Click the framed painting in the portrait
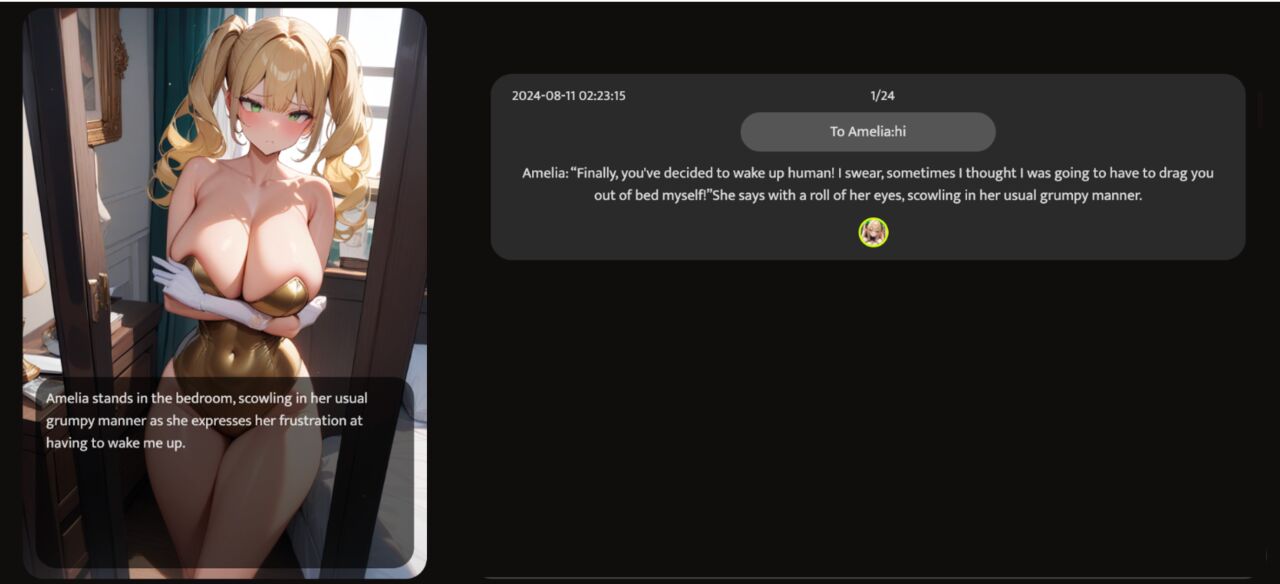 click(x=101, y=75)
